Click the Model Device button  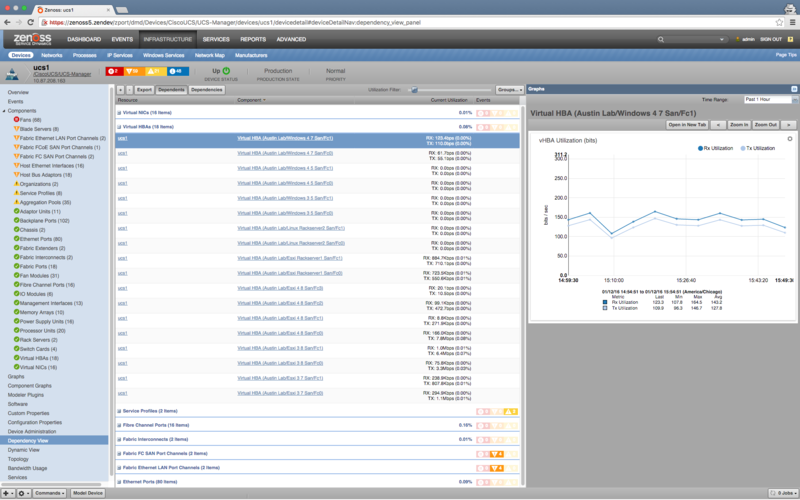87,493
